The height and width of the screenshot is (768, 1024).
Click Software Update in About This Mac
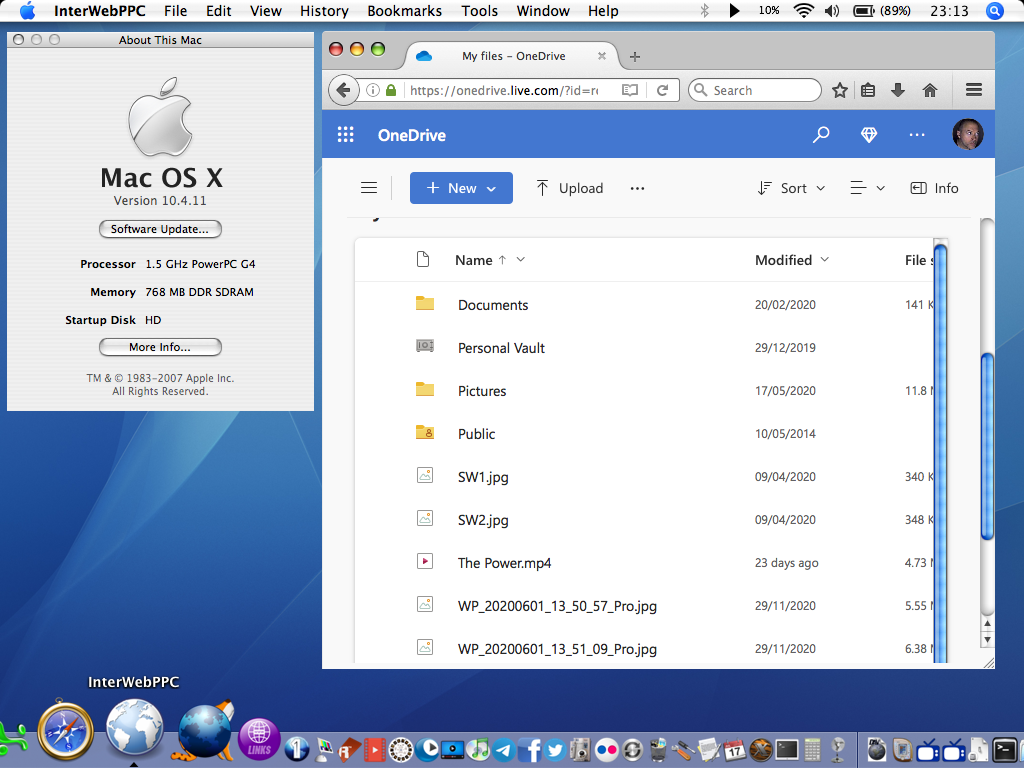pos(160,229)
